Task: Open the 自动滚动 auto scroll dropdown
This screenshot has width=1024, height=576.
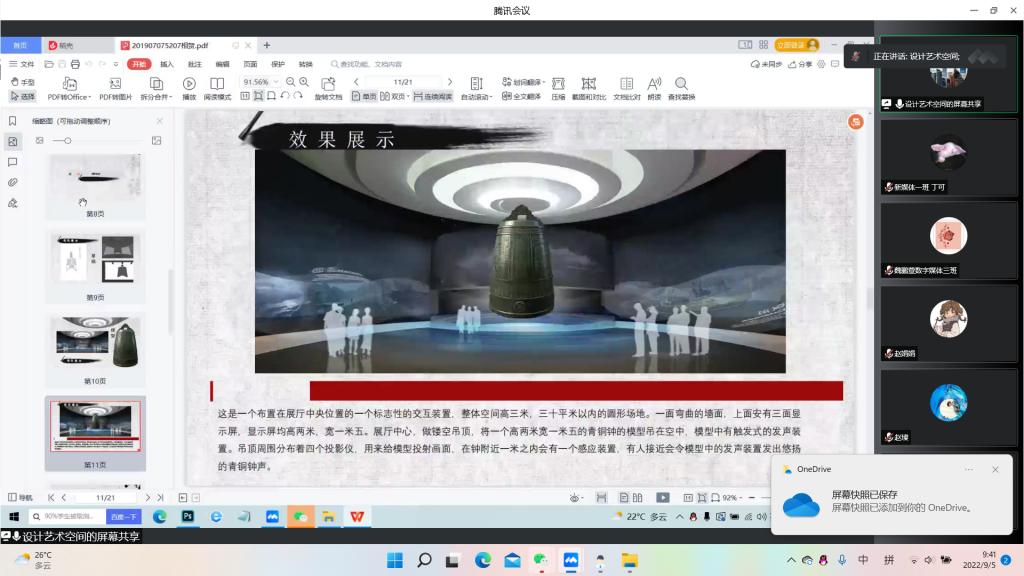Action: click(476, 97)
